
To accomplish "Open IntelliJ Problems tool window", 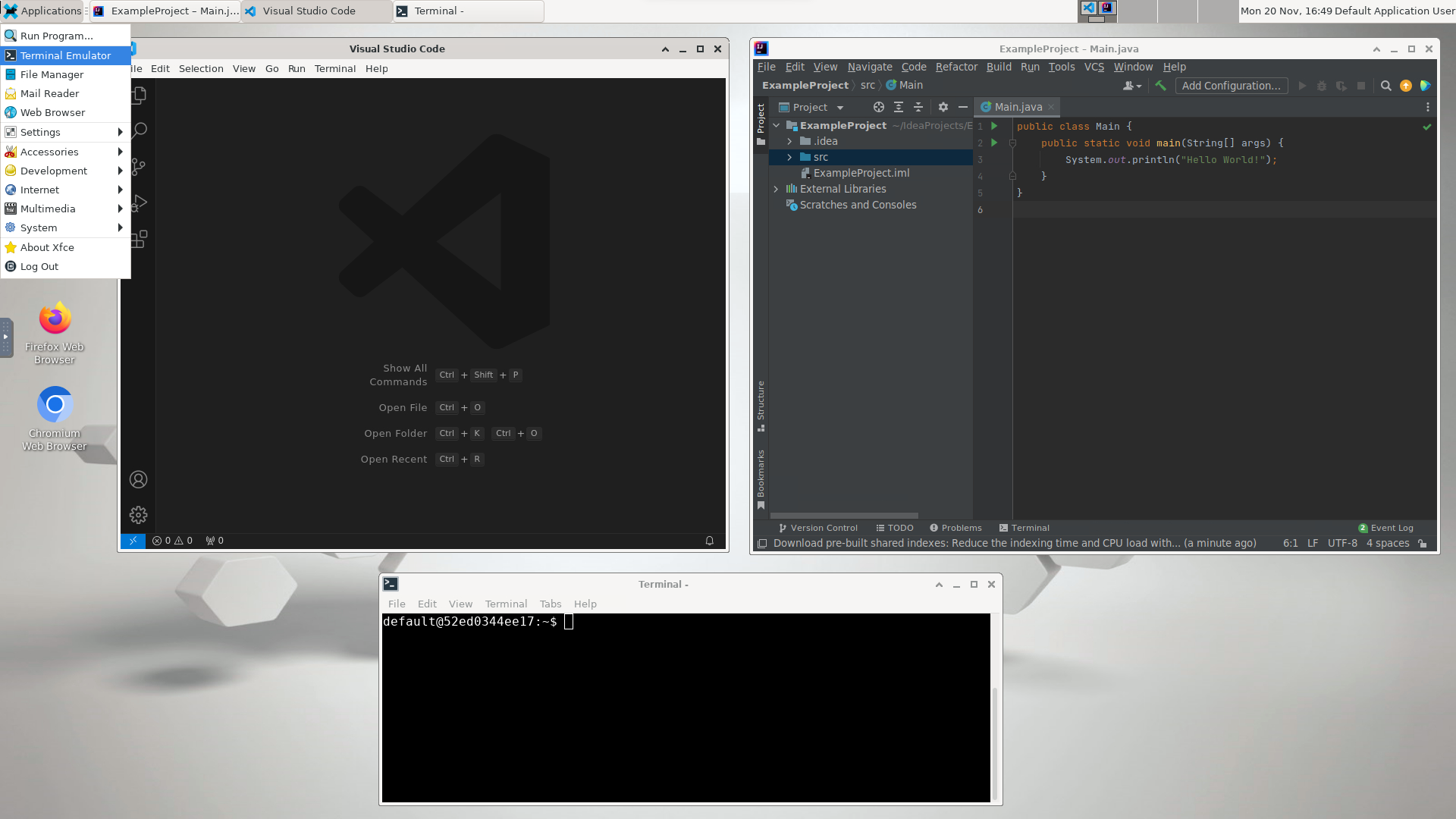I will coord(955,528).
